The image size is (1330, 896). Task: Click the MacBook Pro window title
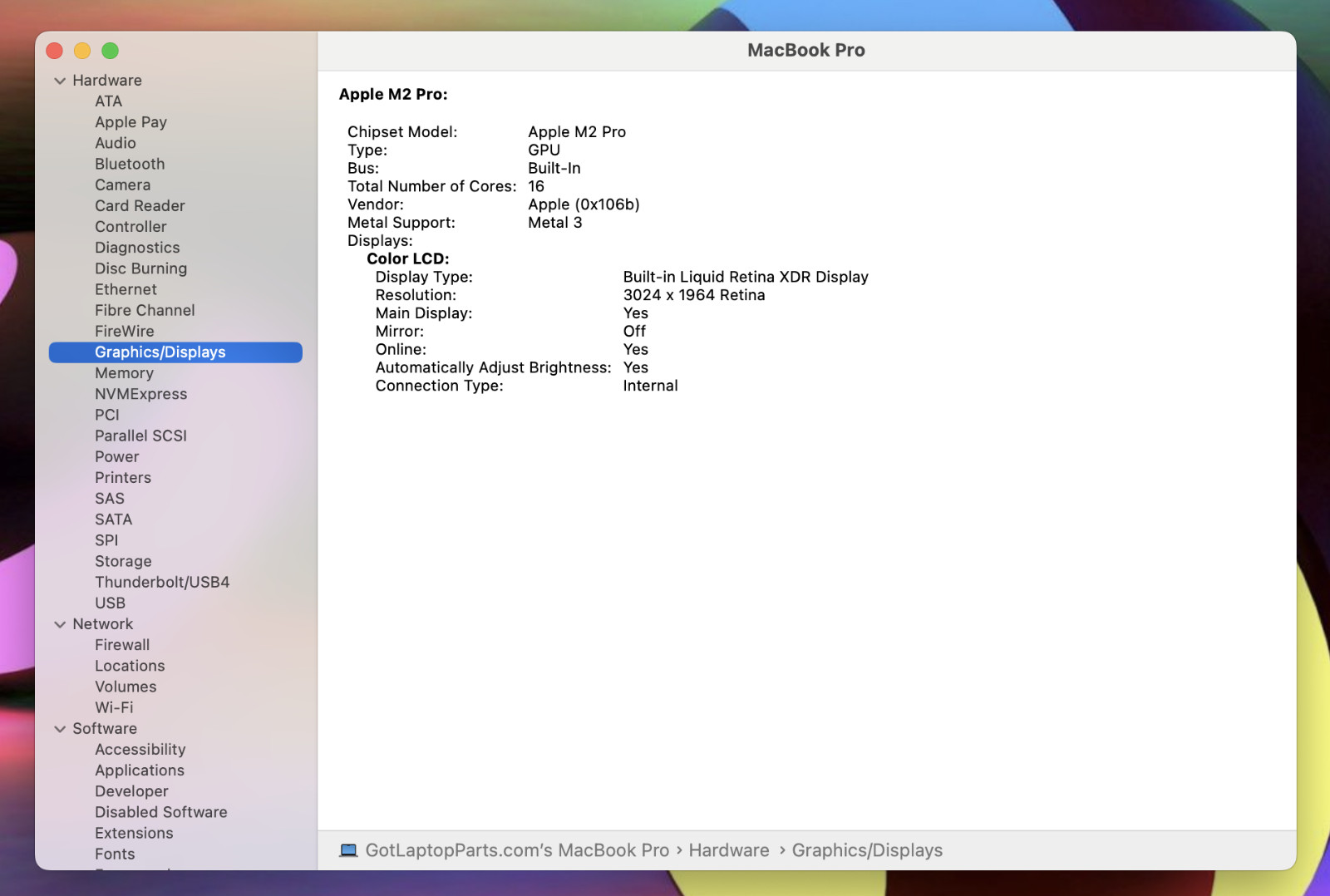(x=805, y=51)
